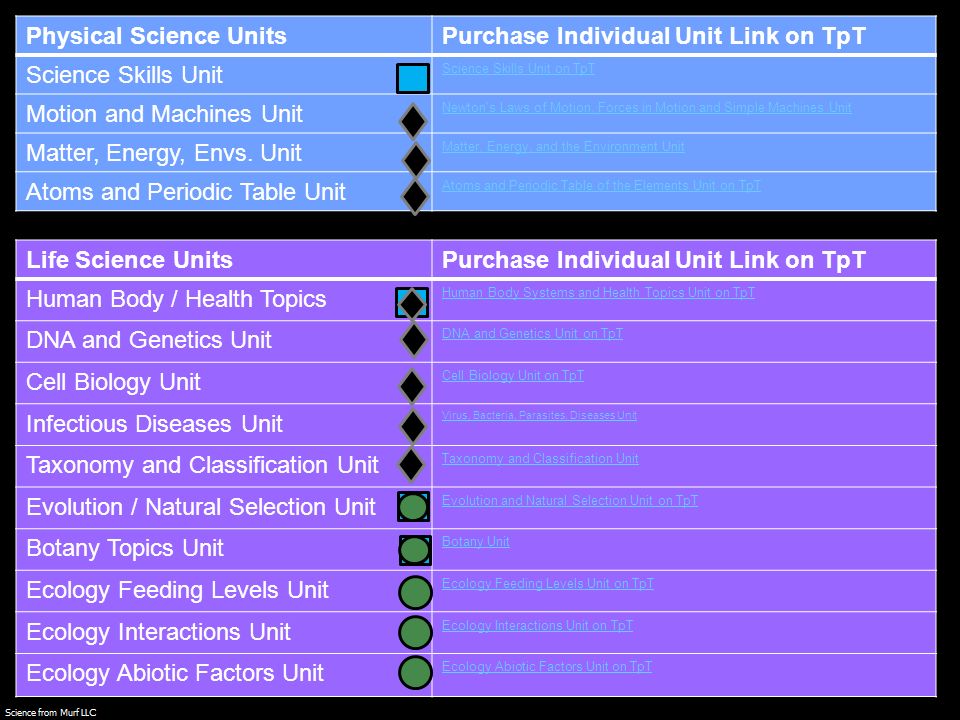Image resolution: width=960 pixels, height=720 pixels.
Task: Click the diamond marker next to DNA and Genetics Unit
Action: (x=413, y=340)
